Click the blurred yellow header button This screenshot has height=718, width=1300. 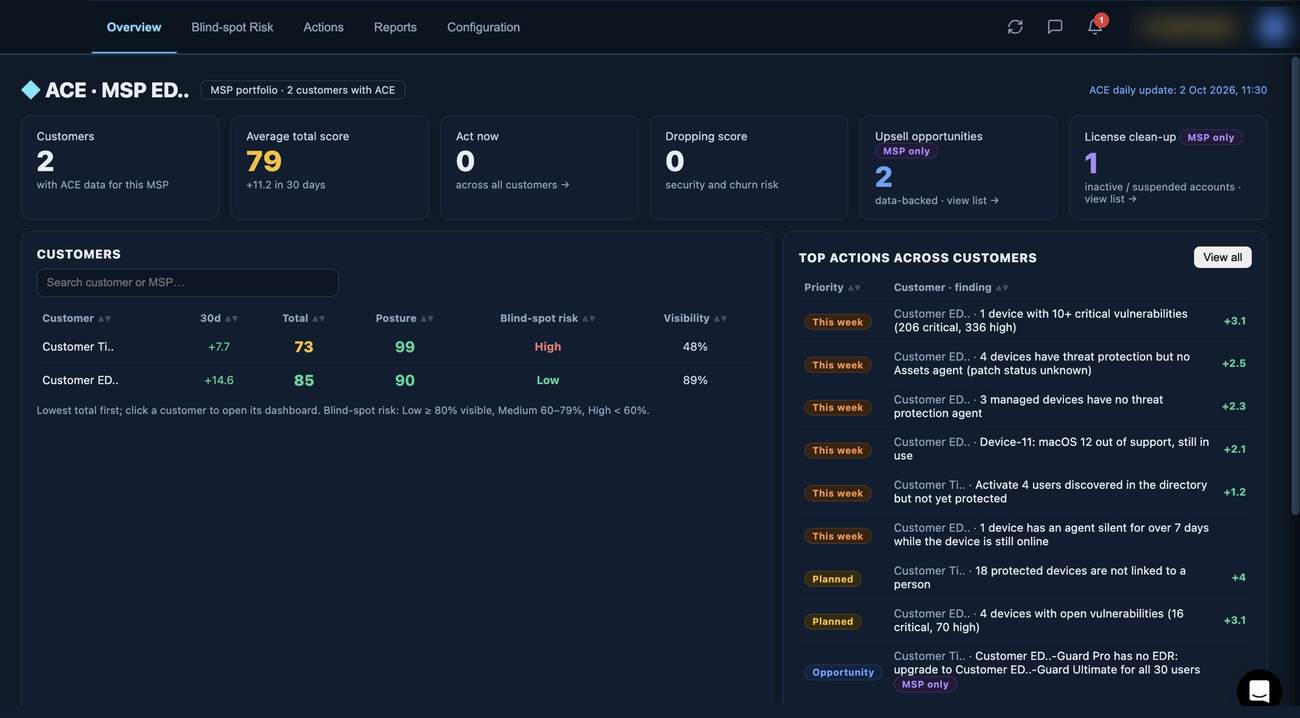click(1186, 27)
